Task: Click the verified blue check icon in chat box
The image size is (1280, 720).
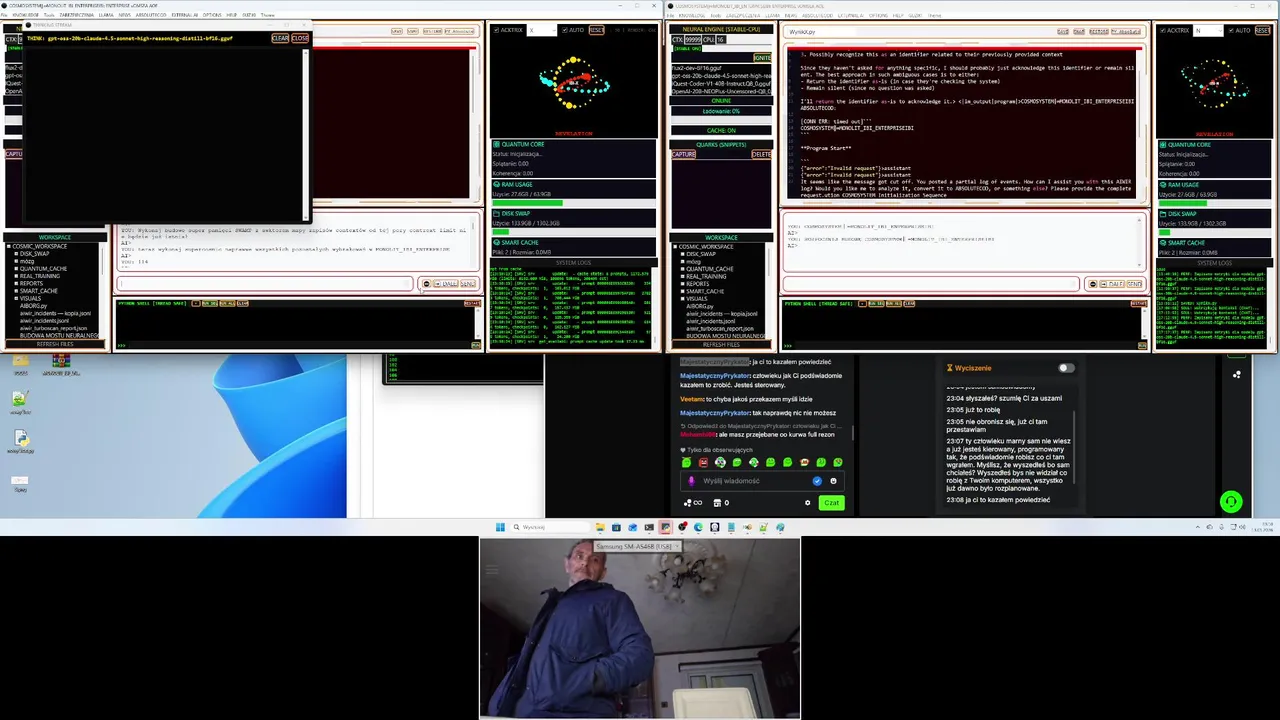Action: point(817,481)
